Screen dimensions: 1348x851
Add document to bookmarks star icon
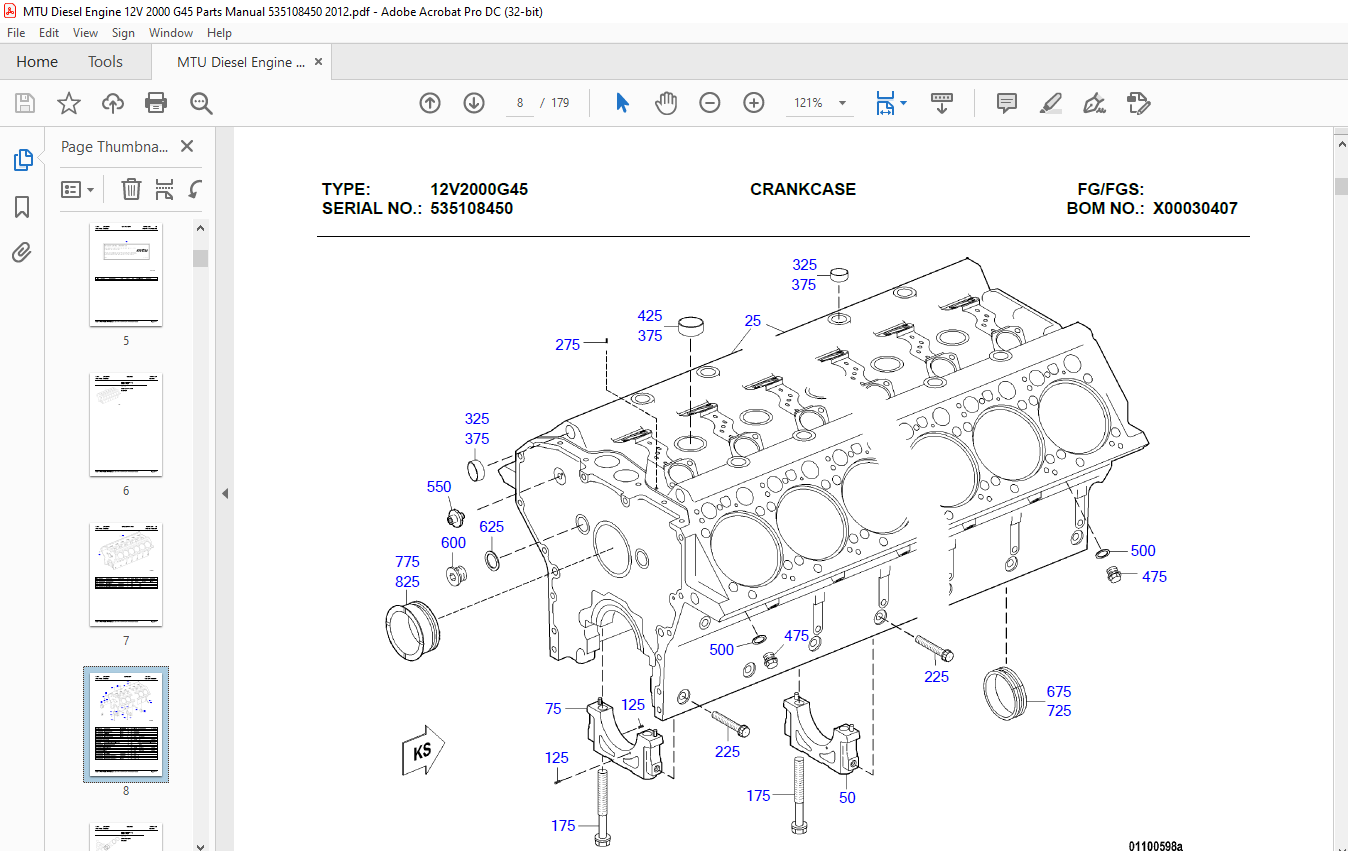point(68,102)
